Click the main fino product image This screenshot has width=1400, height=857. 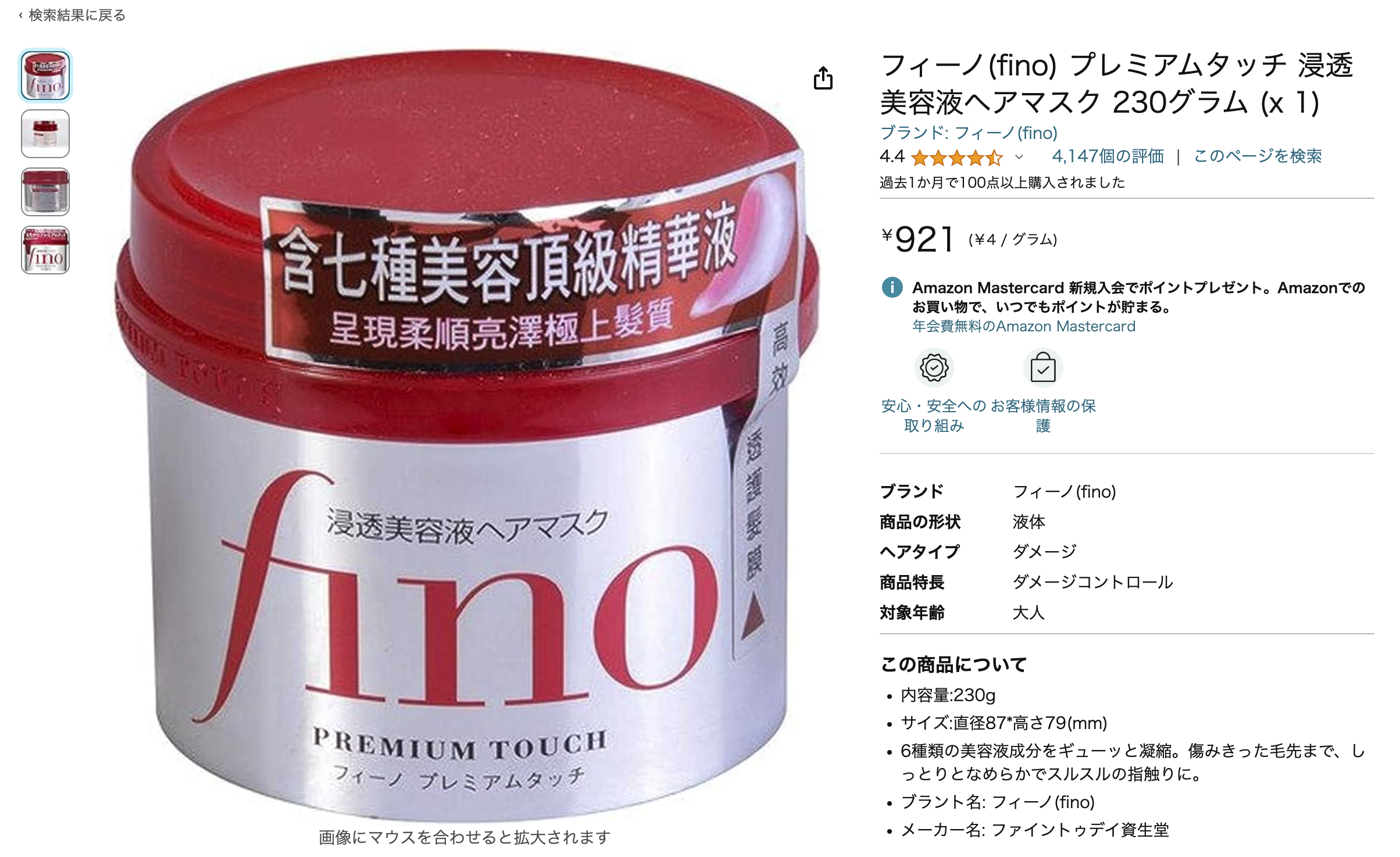pos(465,436)
